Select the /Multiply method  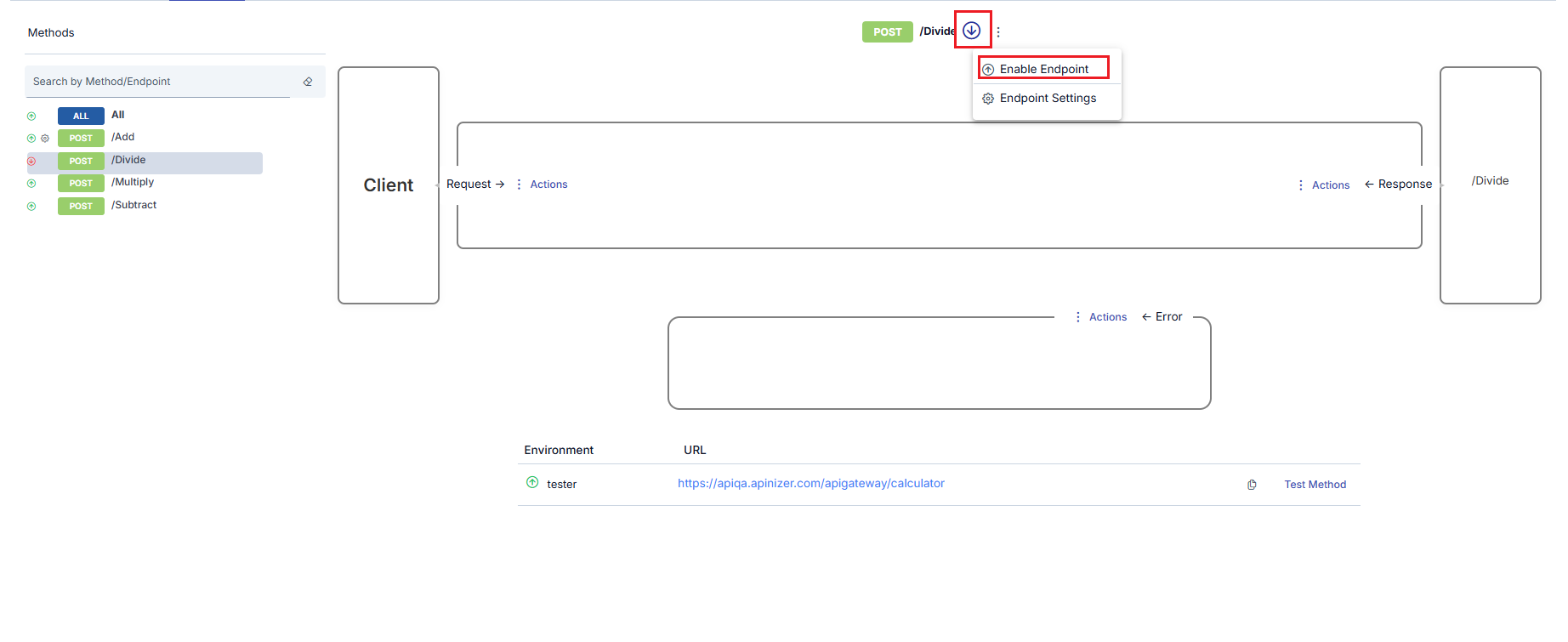pos(145,183)
